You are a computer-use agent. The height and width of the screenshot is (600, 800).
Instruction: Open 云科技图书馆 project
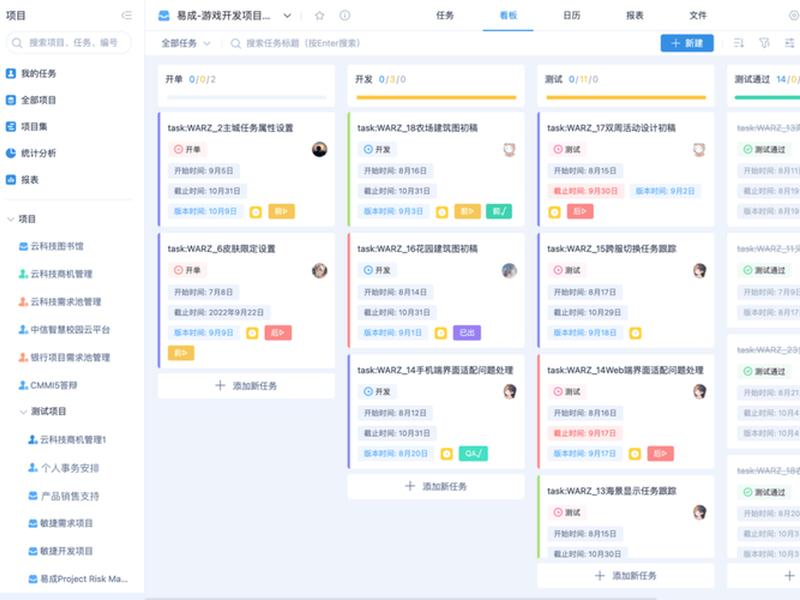(51, 246)
